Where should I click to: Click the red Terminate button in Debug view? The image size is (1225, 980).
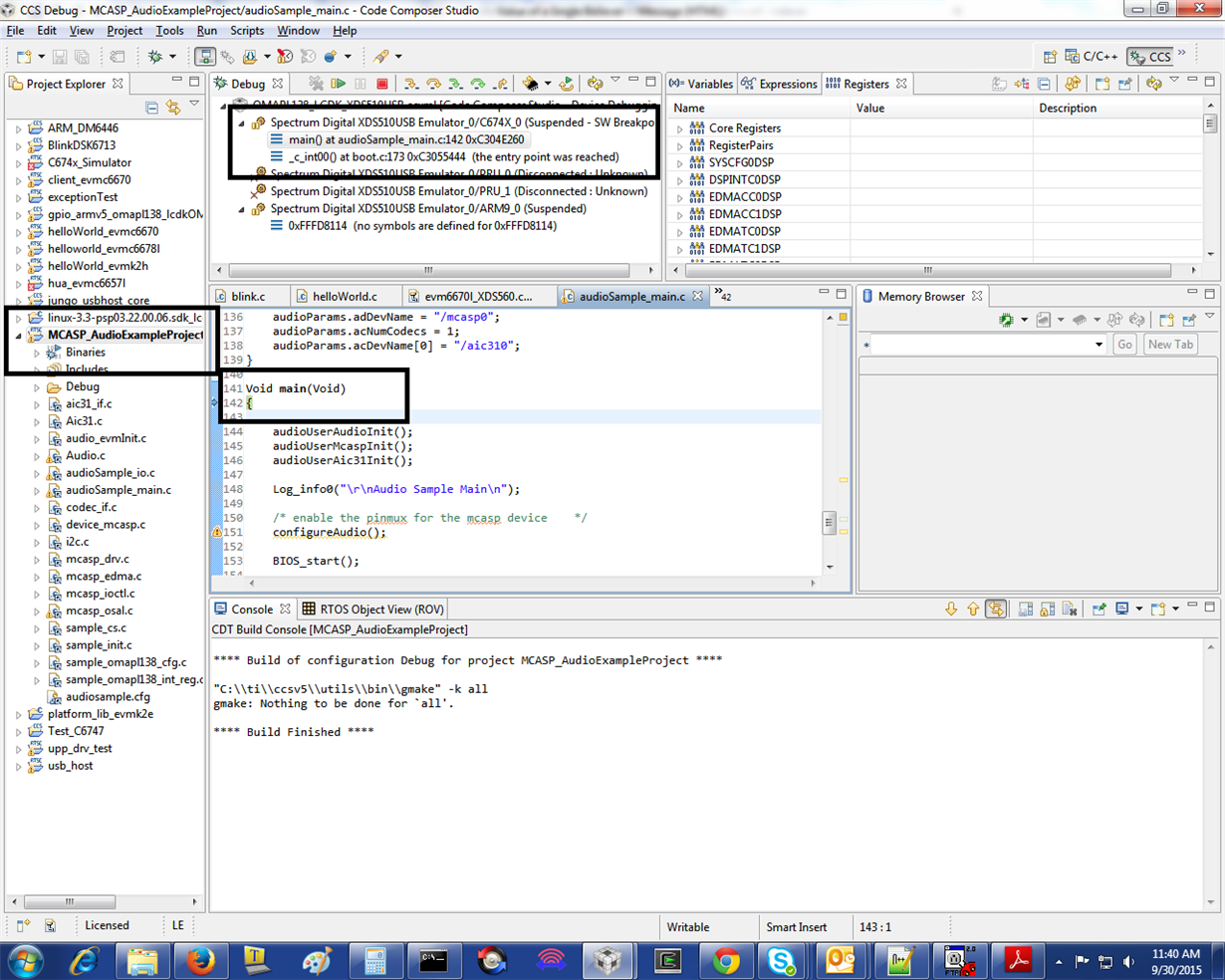click(381, 85)
